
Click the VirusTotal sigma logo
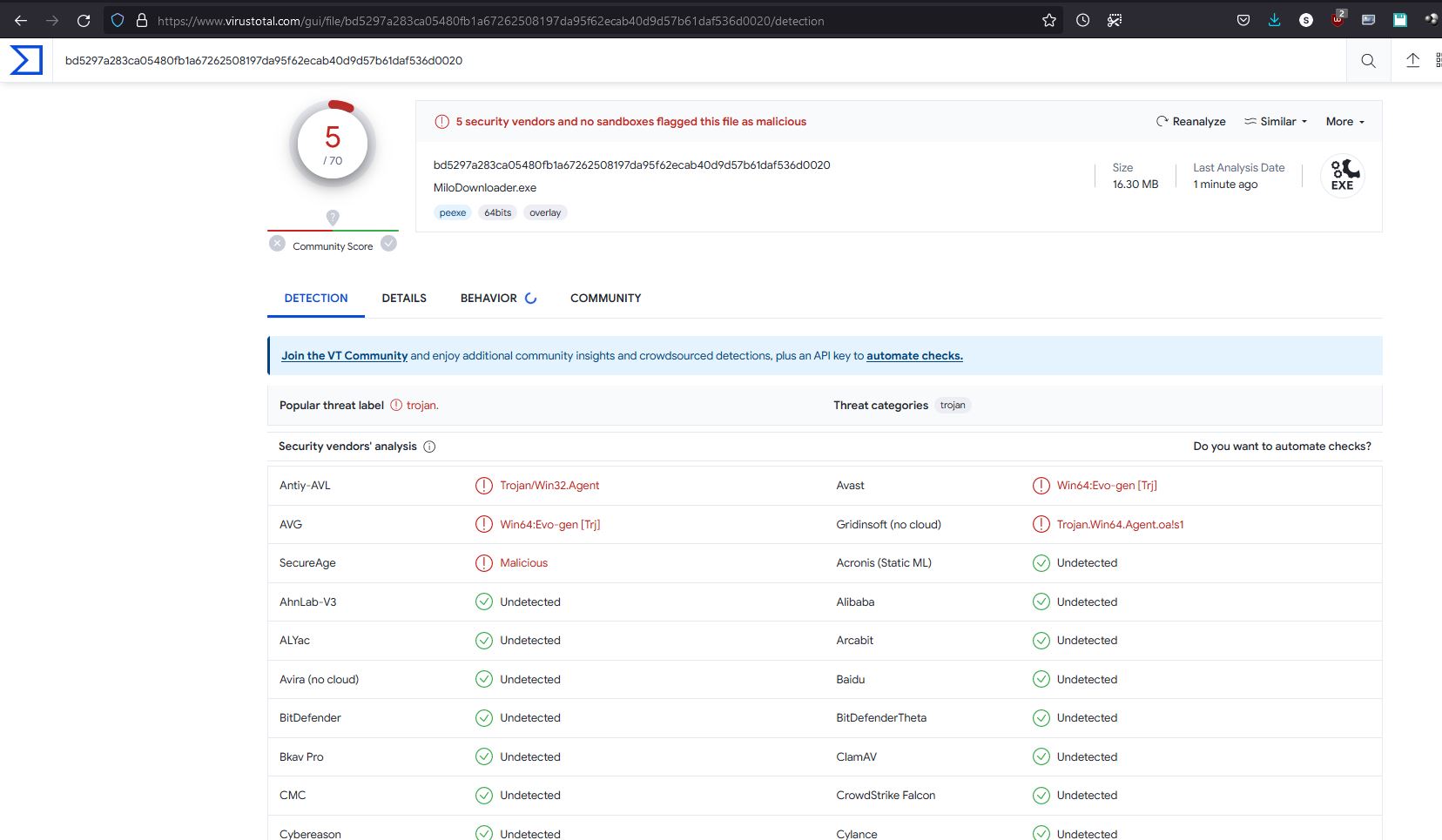tap(26, 60)
